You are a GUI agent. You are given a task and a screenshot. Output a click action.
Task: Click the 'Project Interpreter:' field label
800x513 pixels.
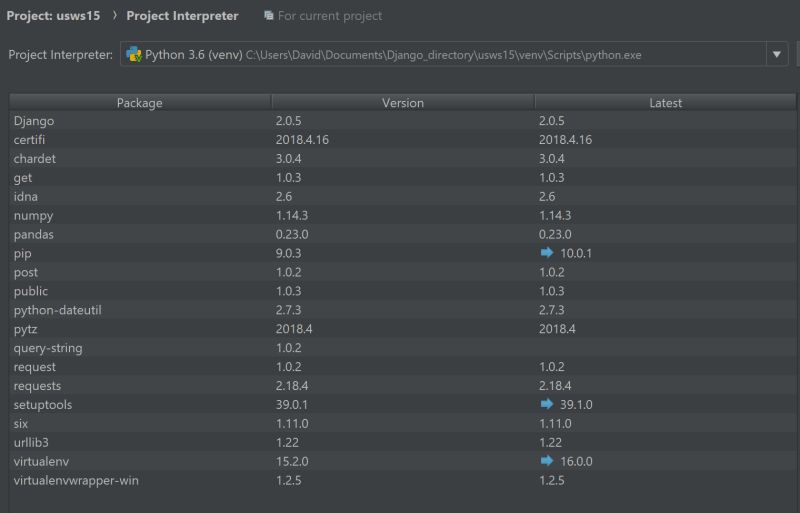coord(61,55)
